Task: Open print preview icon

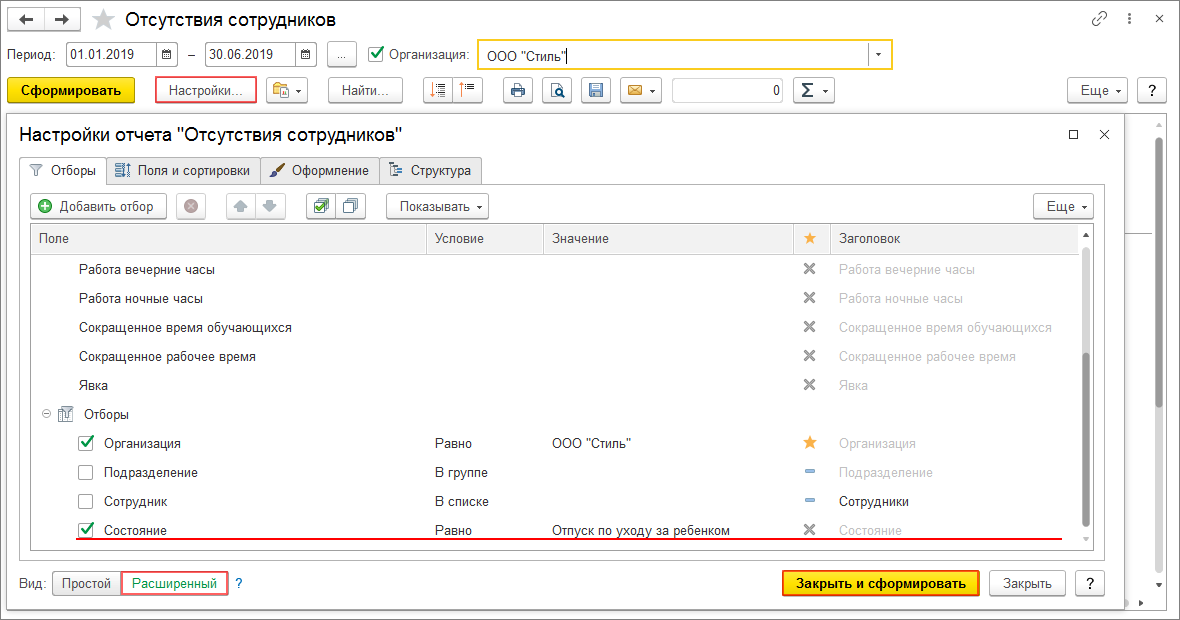Action: [557, 90]
